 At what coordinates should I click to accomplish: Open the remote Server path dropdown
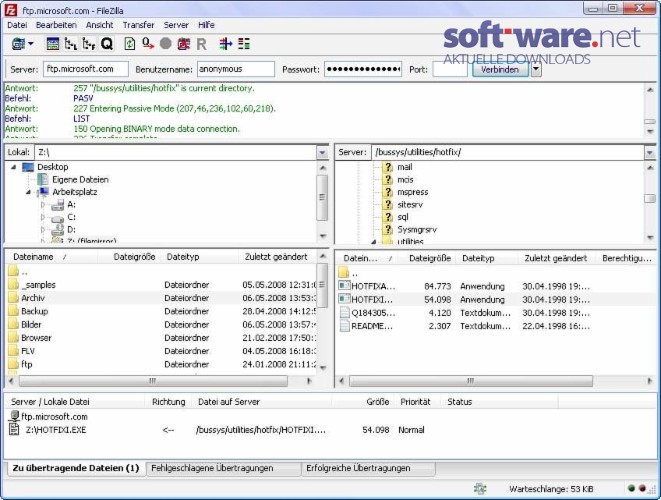pos(650,152)
